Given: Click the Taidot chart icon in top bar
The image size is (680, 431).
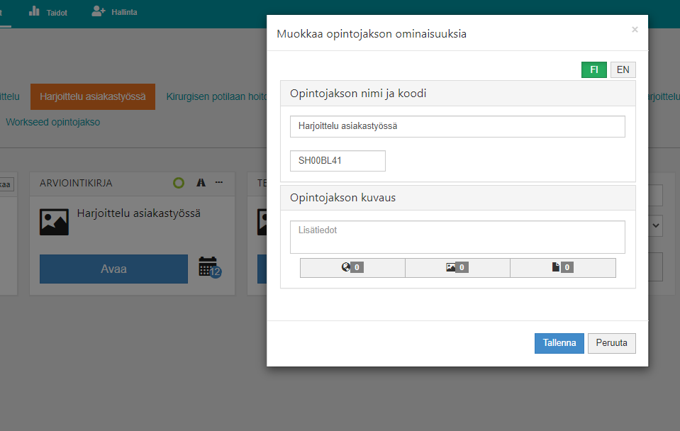Looking at the screenshot, I should point(35,11).
